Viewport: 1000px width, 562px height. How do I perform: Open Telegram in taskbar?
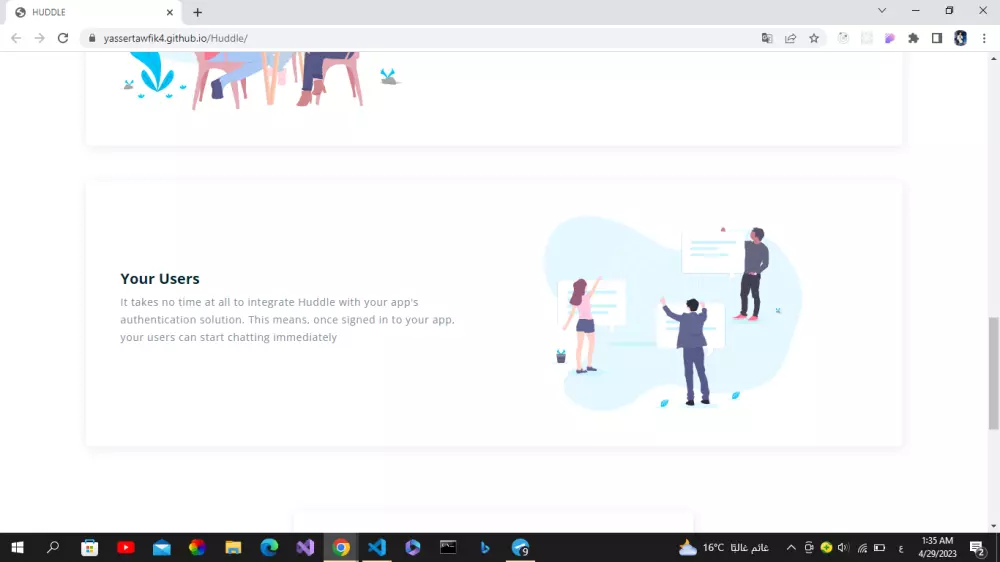[520, 547]
